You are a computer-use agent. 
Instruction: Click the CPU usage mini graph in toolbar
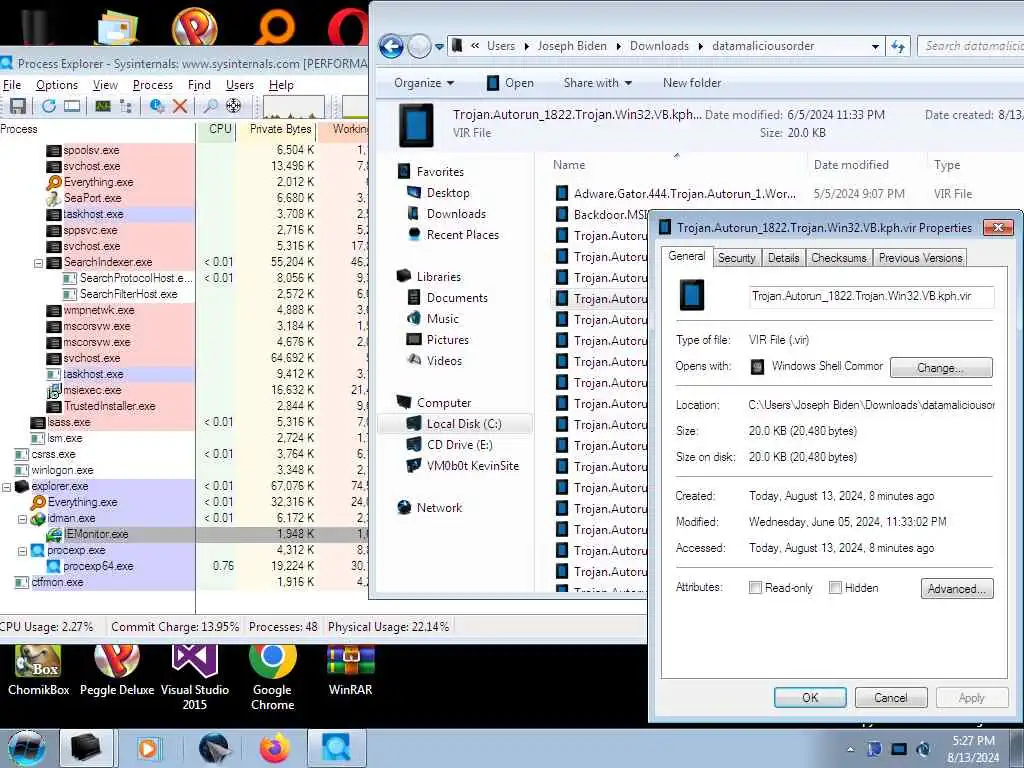(x=294, y=106)
